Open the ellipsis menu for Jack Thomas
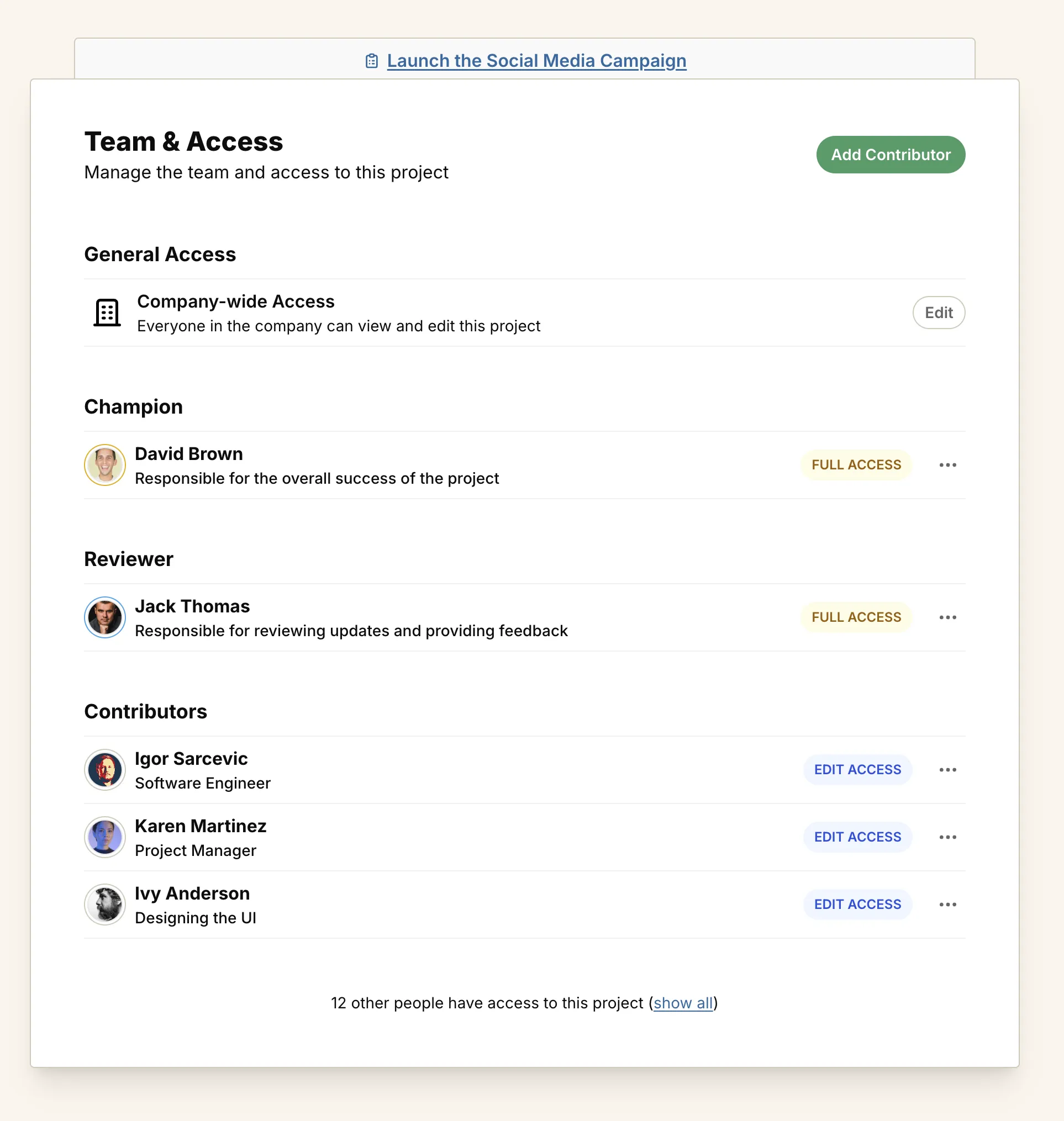This screenshot has width=1064, height=1121. point(947,617)
